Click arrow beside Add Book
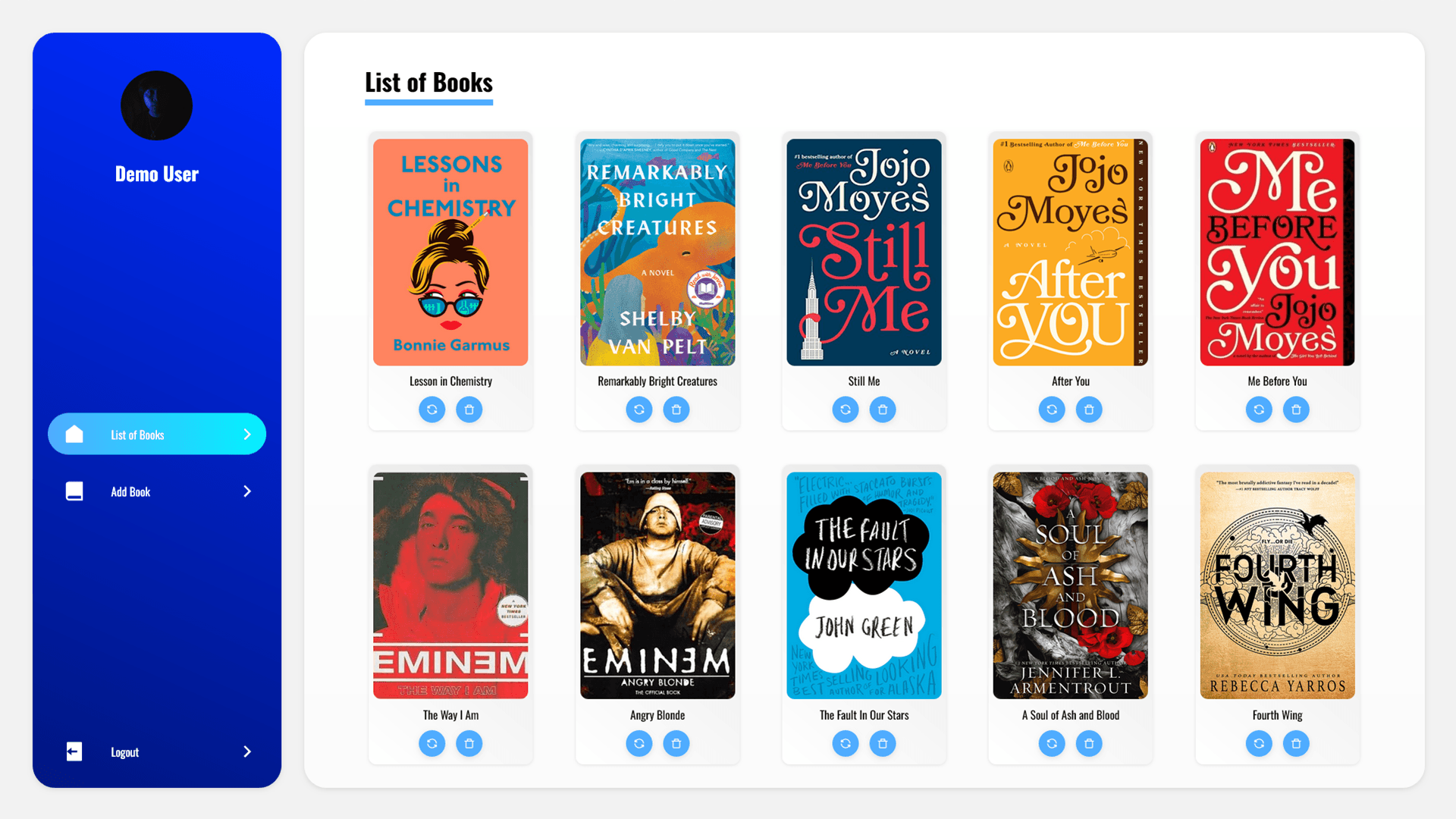The width and height of the screenshot is (1456, 819). point(247,491)
